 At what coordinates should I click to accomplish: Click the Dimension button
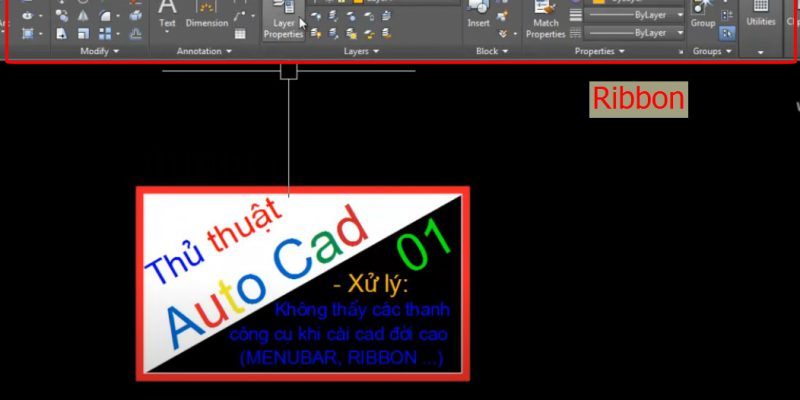(x=207, y=14)
